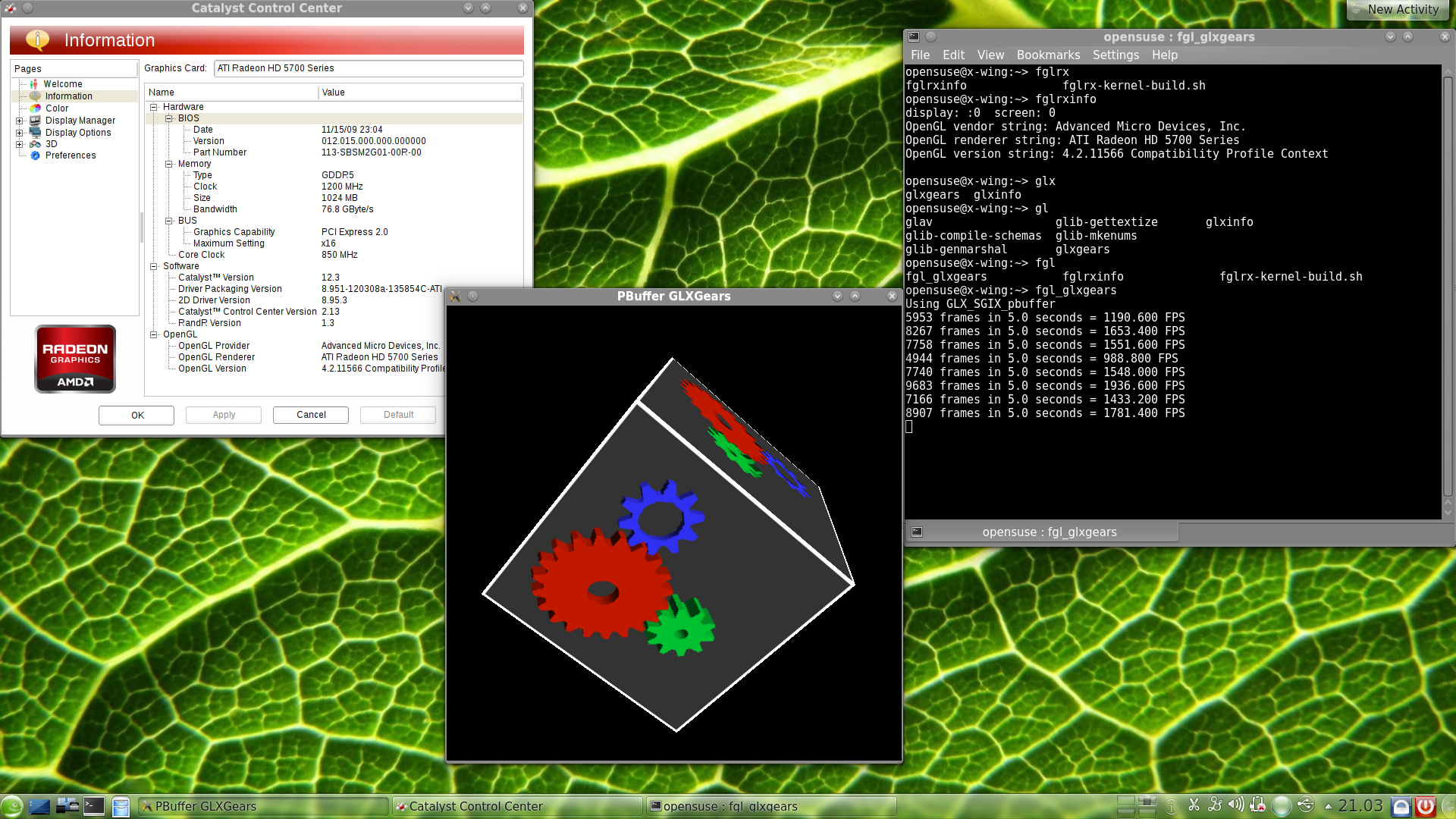This screenshot has height=819, width=1456.
Task: Click the notifications info tray icon
Action: [1171, 806]
